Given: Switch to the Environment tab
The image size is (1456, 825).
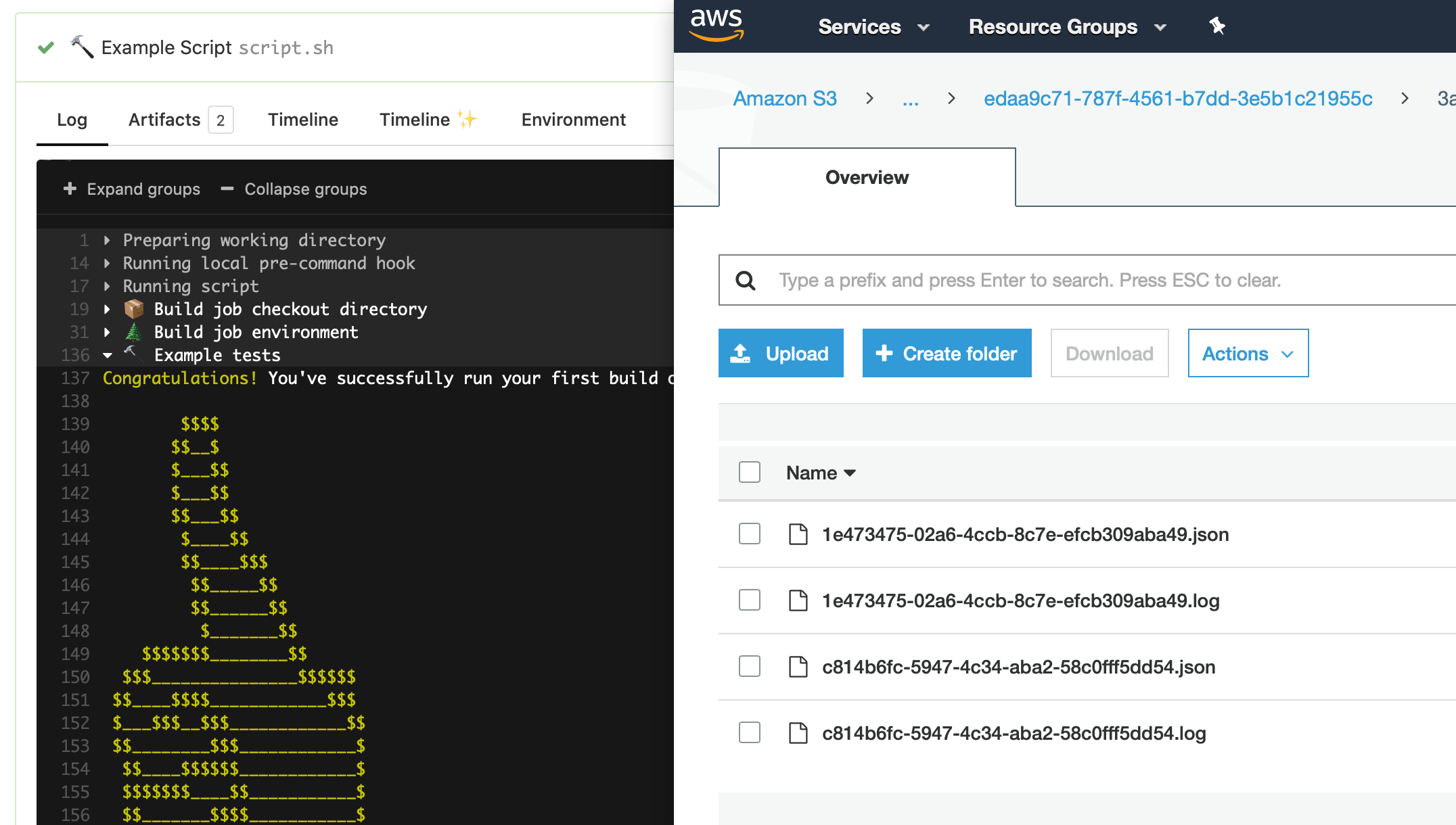Looking at the screenshot, I should [x=573, y=120].
